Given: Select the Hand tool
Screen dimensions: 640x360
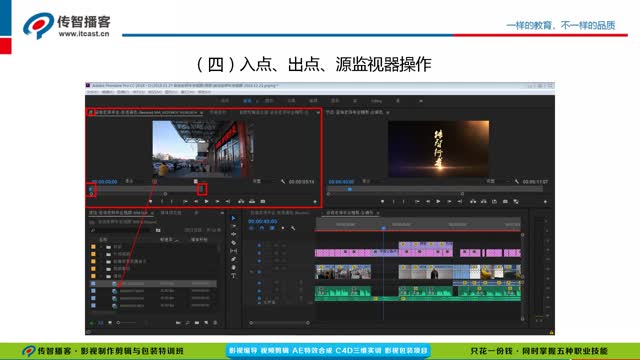Looking at the screenshot, I should click(233, 267).
